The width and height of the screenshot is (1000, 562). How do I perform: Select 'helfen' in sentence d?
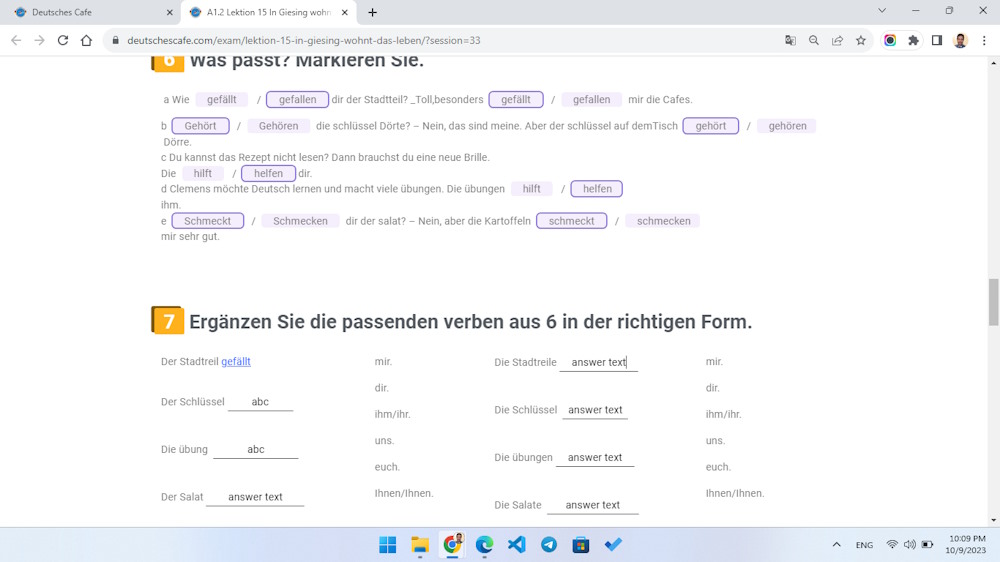point(596,189)
